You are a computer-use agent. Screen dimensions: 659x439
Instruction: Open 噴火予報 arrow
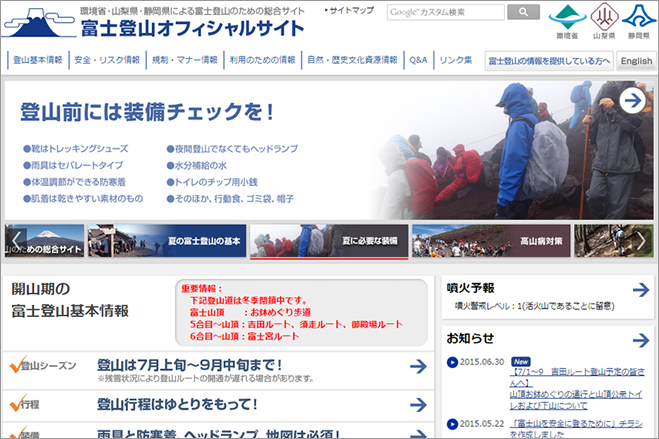pos(641,289)
